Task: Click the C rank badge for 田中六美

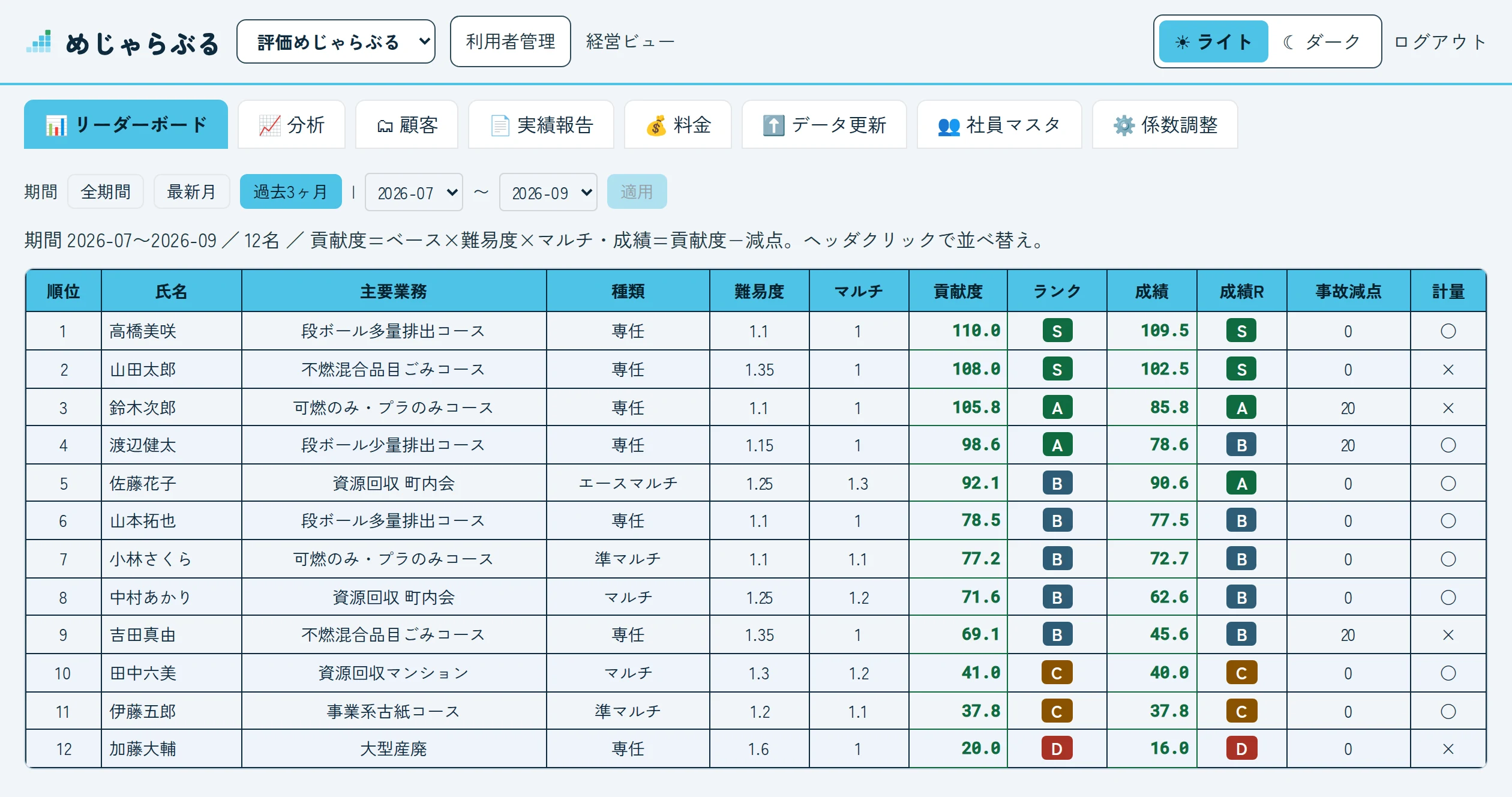Action: point(1057,673)
